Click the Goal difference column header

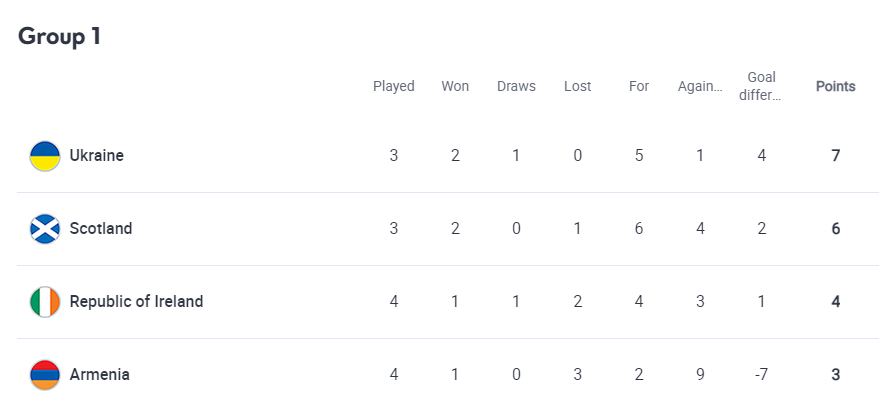[x=761, y=86]
